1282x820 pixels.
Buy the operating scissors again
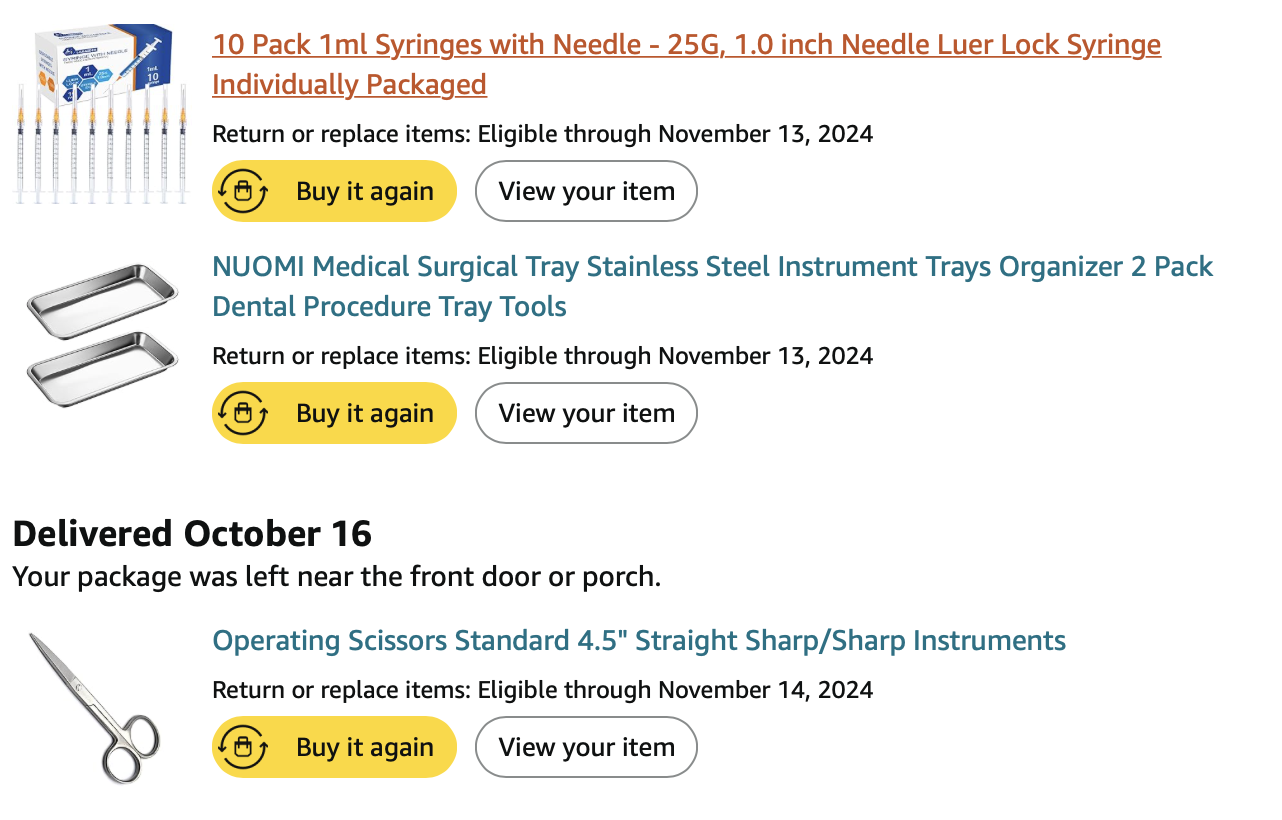click(334, 747)
